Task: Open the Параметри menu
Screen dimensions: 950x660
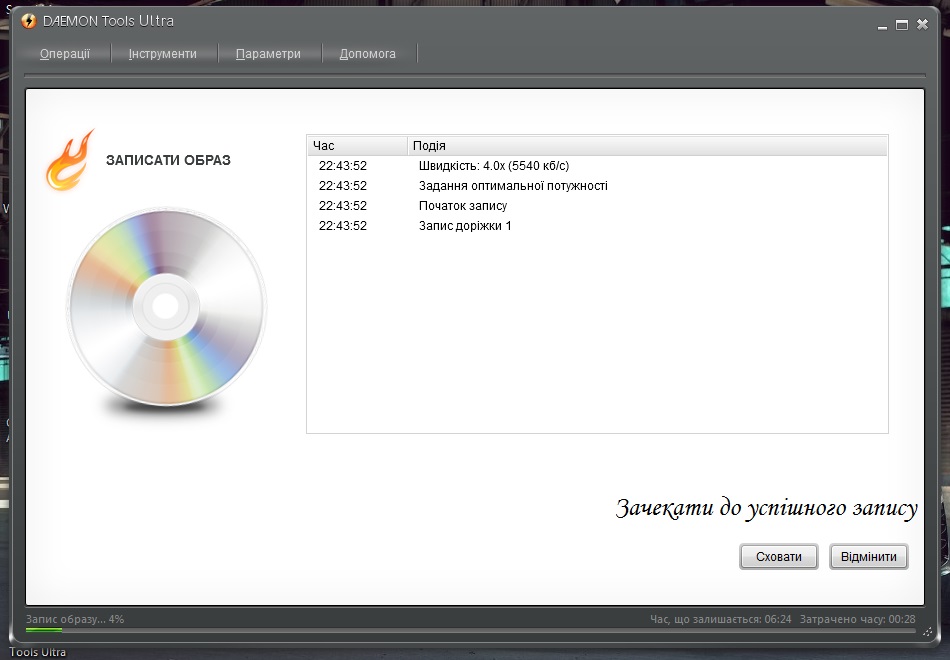Action: tap(268, 54)
